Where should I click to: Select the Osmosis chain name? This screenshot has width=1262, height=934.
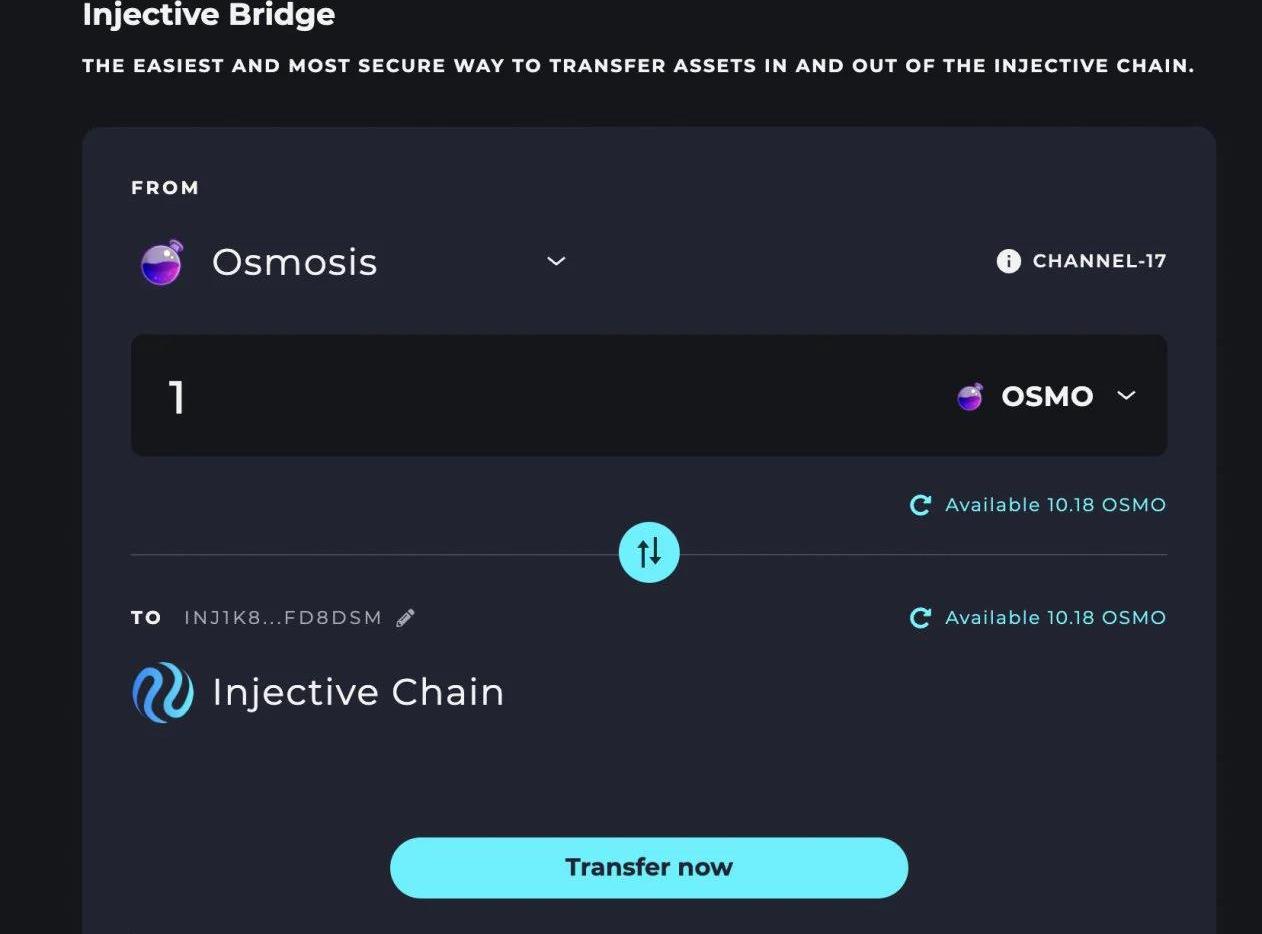coord(295,262)
